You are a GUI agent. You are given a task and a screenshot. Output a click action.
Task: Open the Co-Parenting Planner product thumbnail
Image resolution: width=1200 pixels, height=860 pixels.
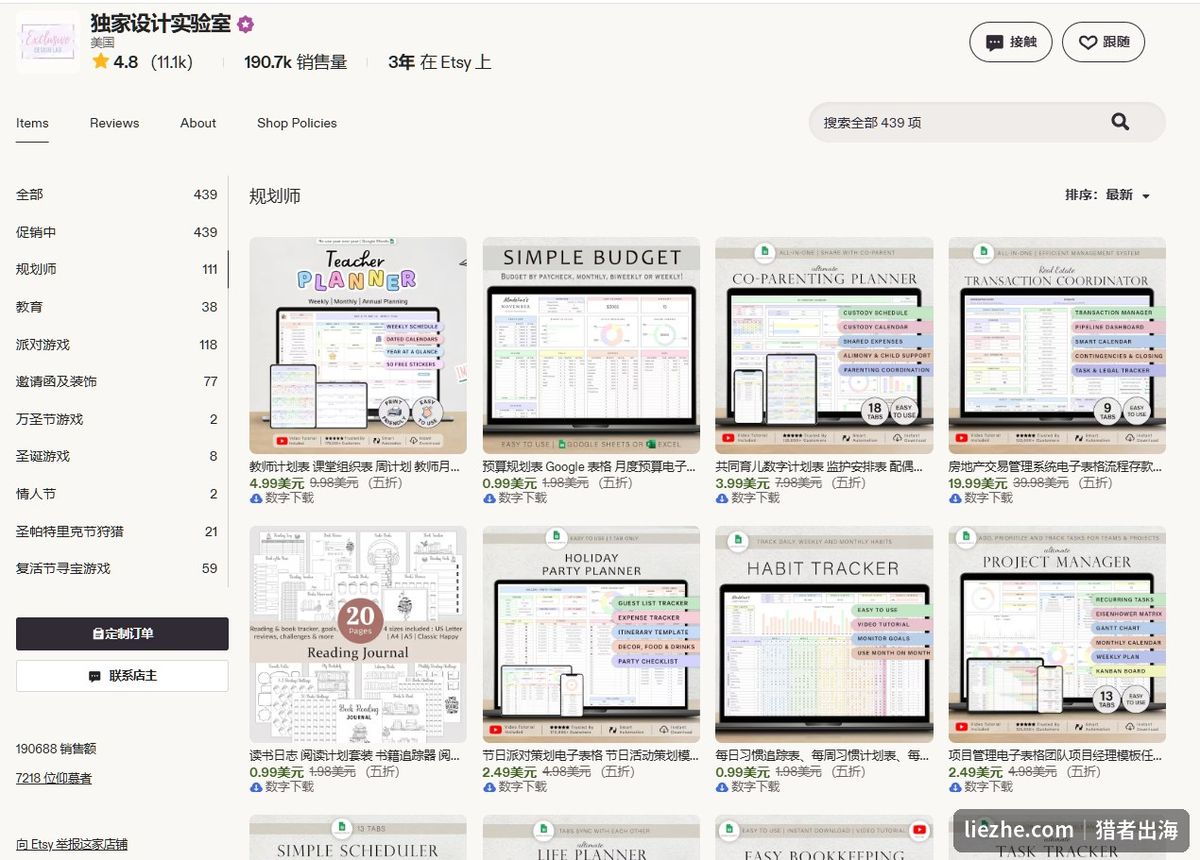point(824,345)
